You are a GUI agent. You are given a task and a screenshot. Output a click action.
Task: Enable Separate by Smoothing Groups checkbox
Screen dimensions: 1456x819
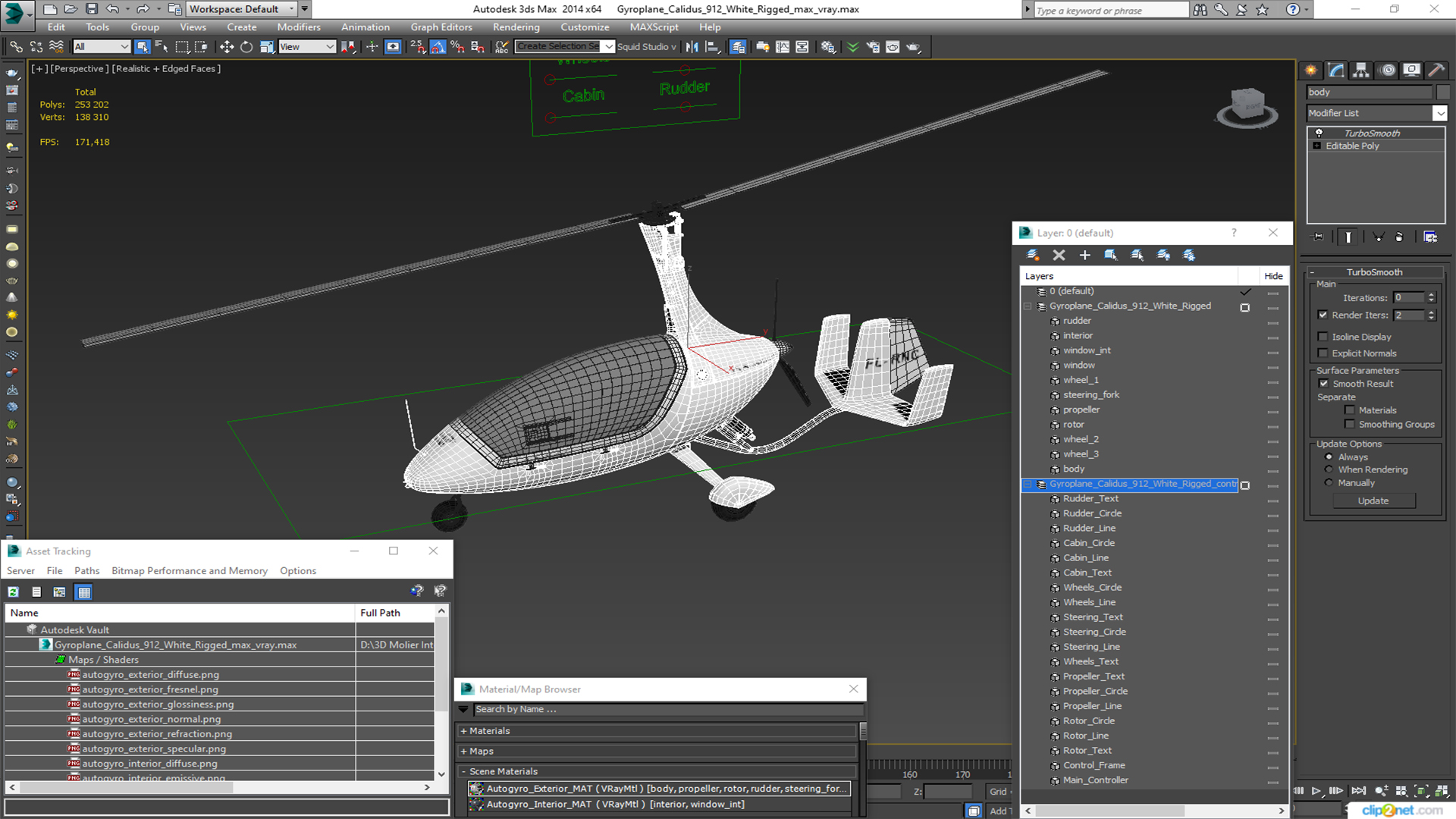coord(1350,425)
